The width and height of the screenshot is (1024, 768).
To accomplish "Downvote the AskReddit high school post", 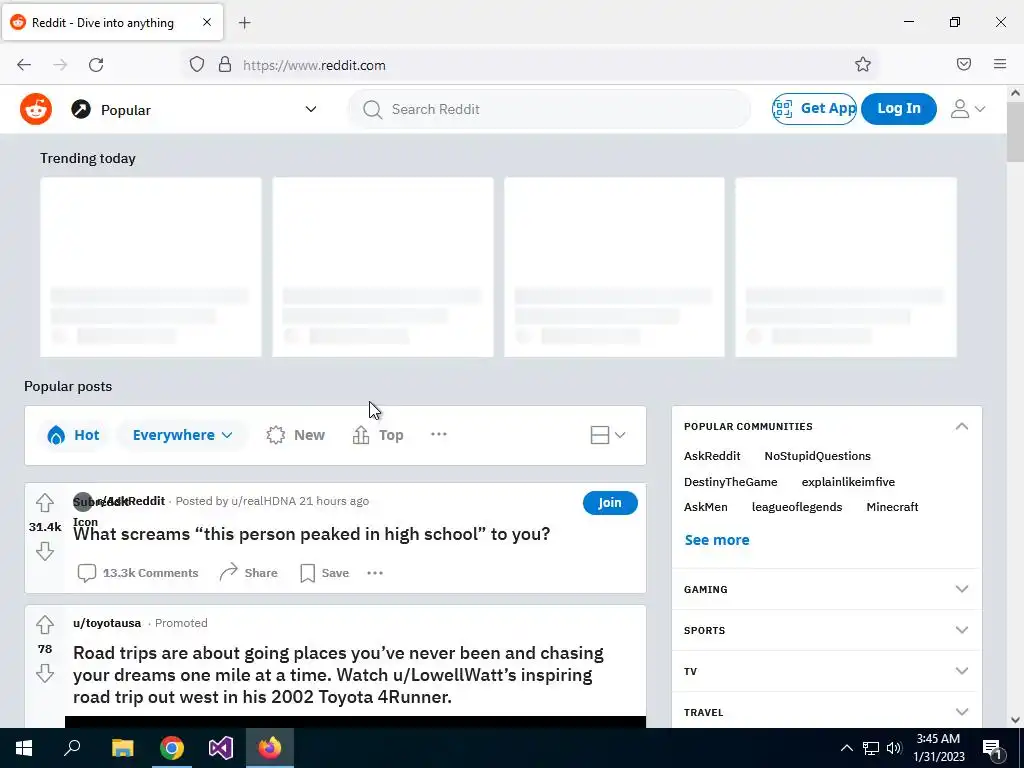I will click(x=44, y=551).
